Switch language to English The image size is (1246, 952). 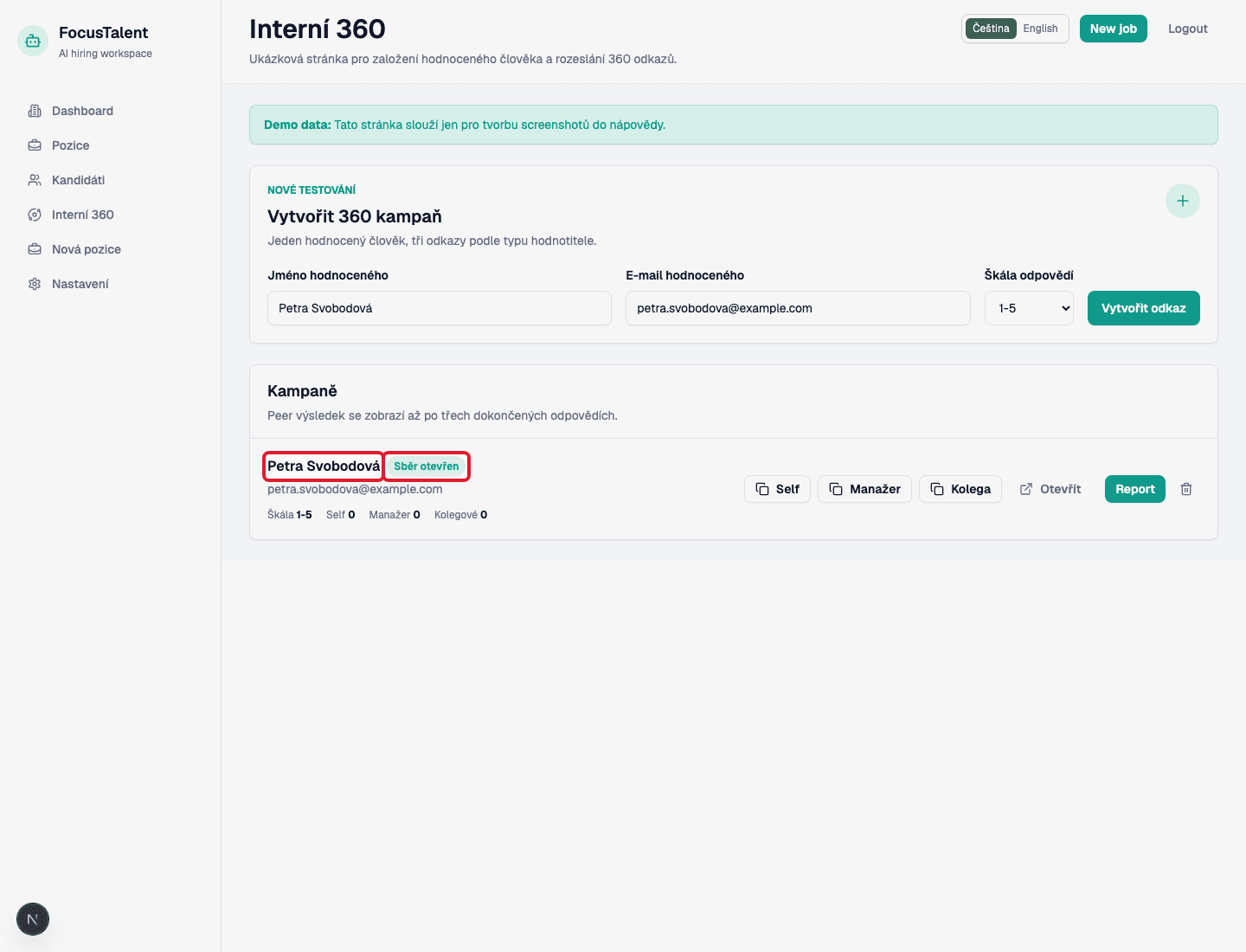pos(1040,29)
